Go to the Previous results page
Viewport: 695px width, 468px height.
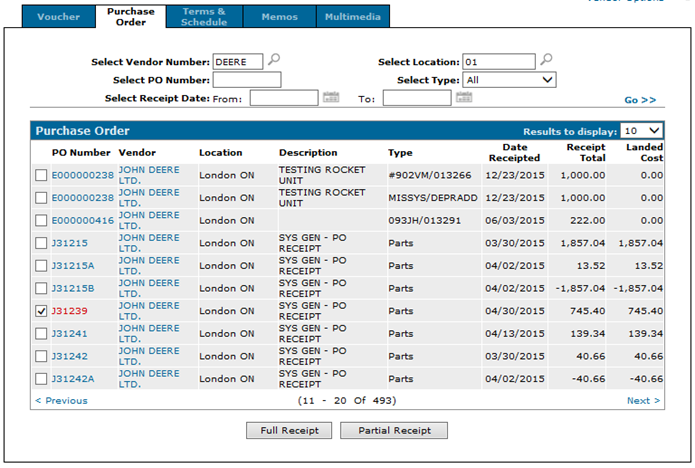click(x=62, y=401)
